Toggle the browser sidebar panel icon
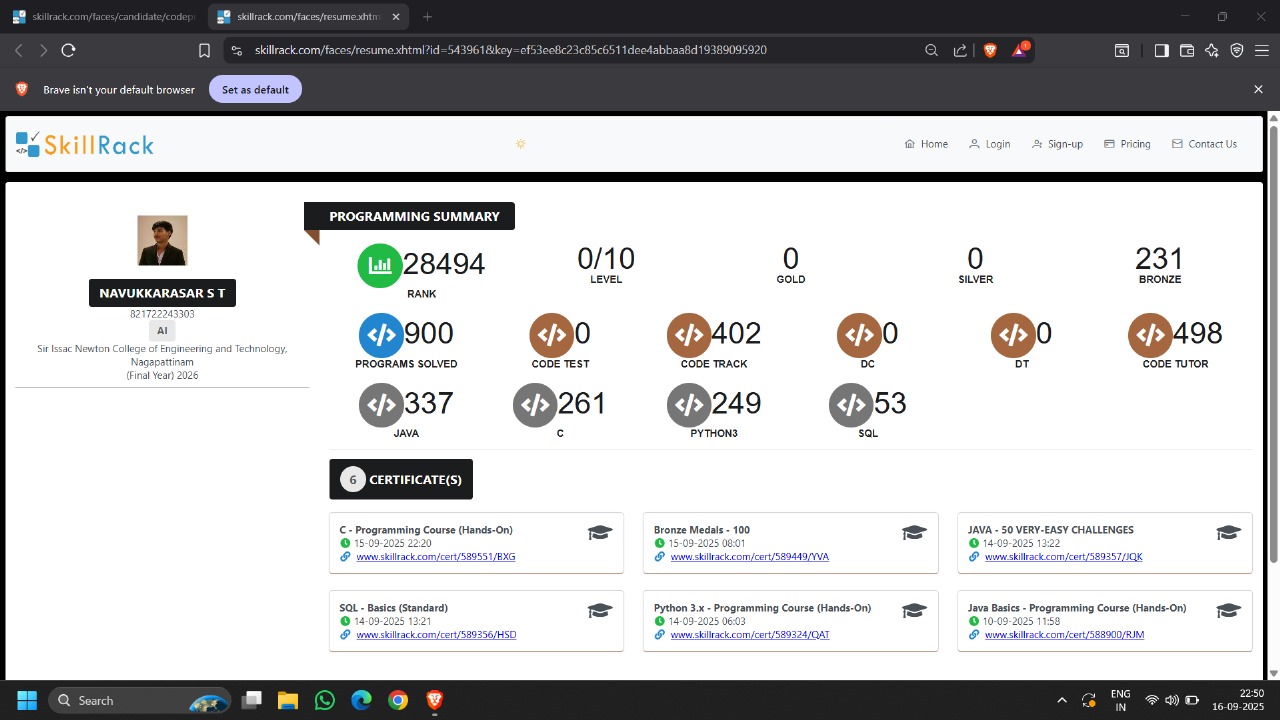 tap(1161, 50)
